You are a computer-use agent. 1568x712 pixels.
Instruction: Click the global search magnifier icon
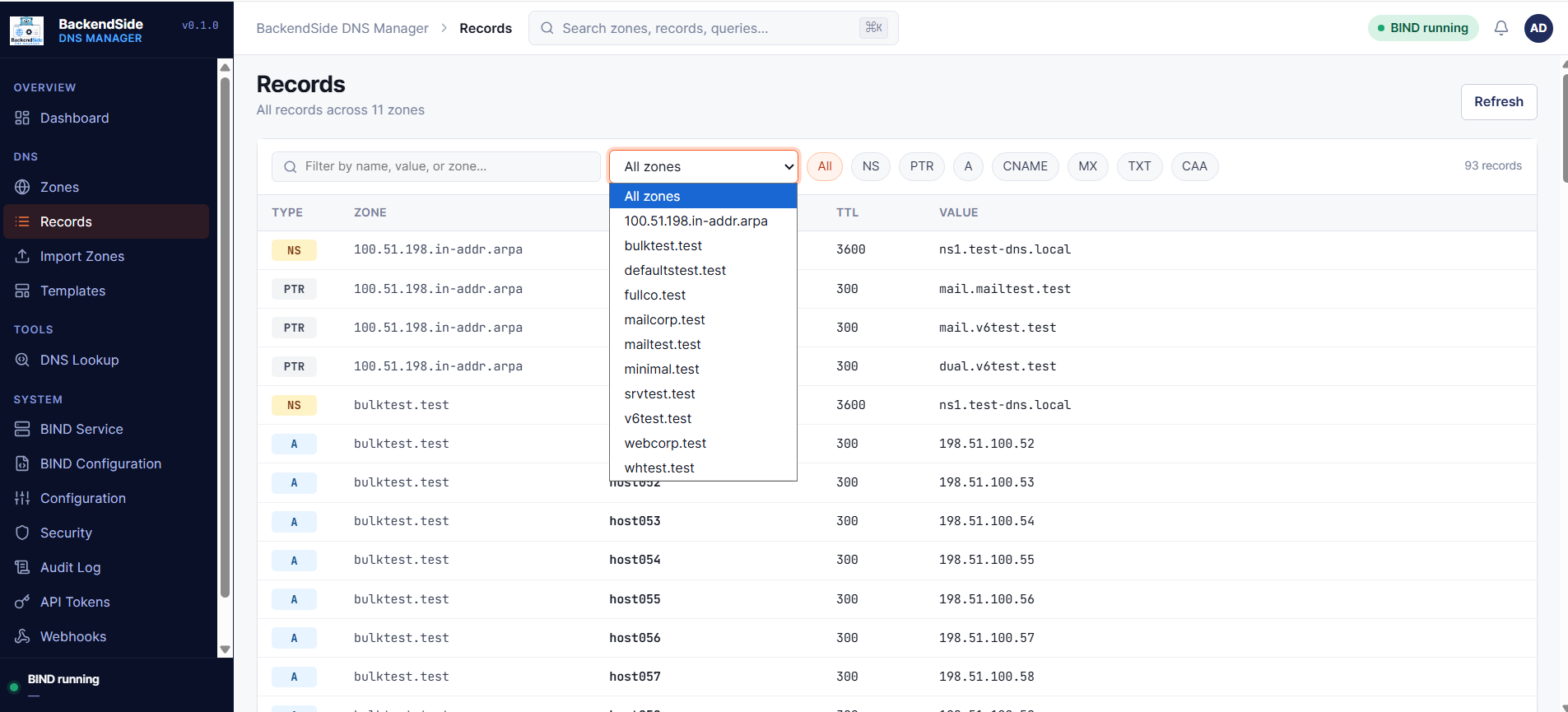547,28
